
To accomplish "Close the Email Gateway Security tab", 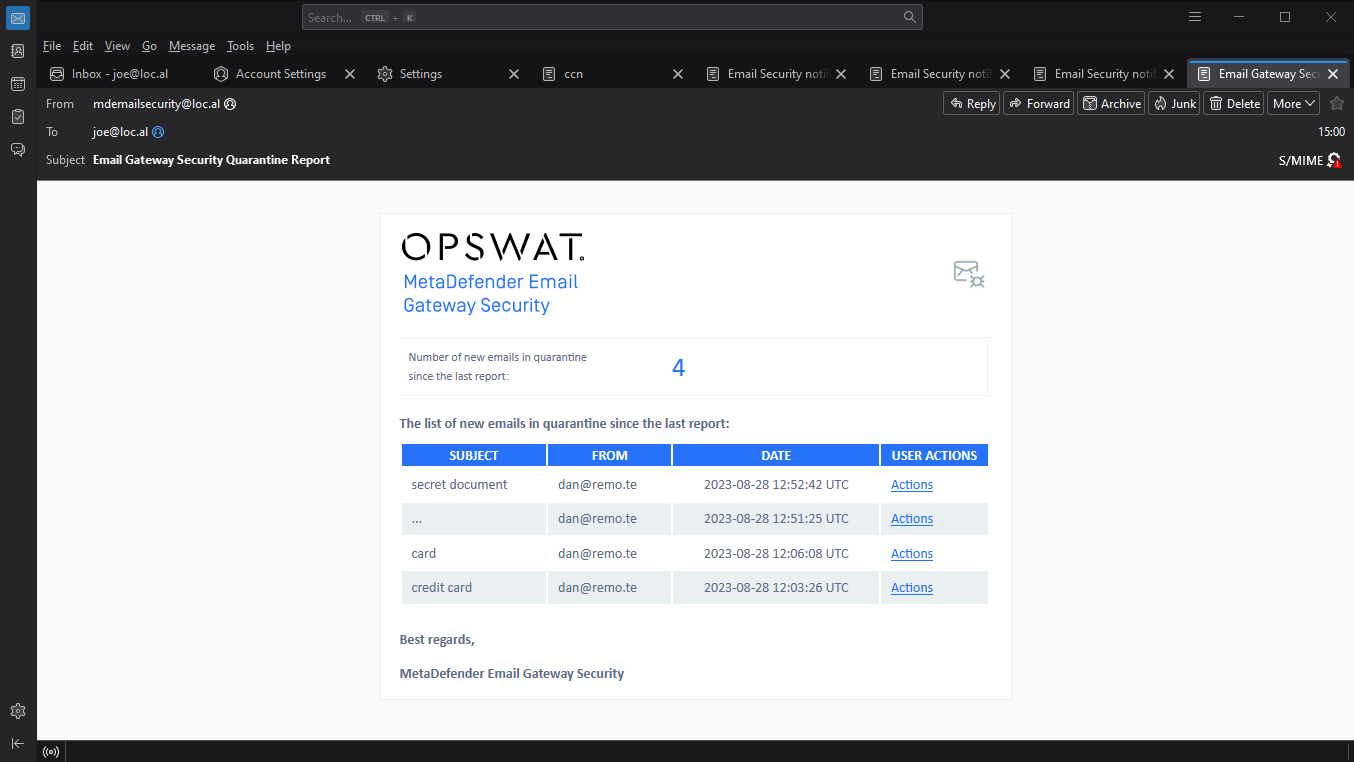I will (x=1333, y=74).
